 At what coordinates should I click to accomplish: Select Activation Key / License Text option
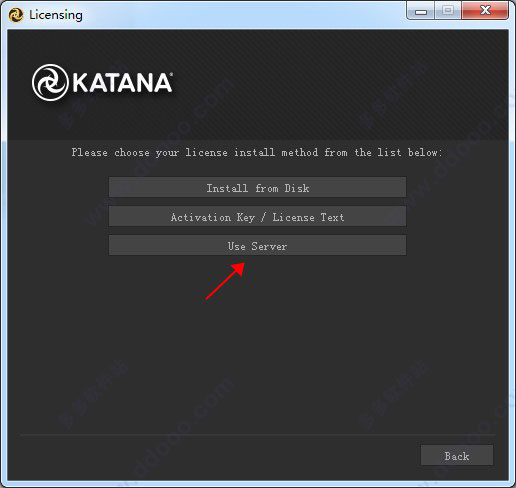click(x=257, y=217)
